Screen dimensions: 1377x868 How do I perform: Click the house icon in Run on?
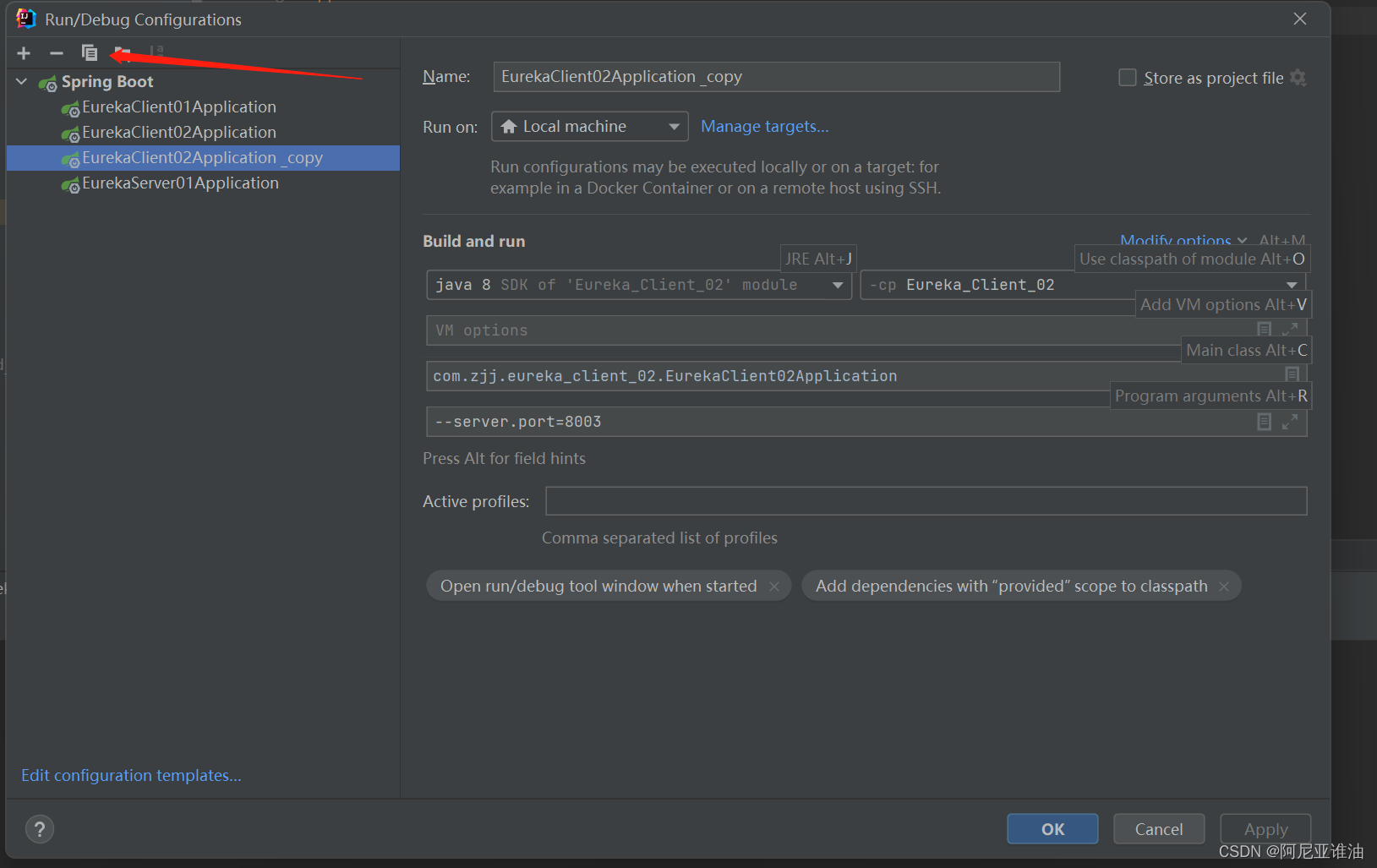[x=509, y=127]
